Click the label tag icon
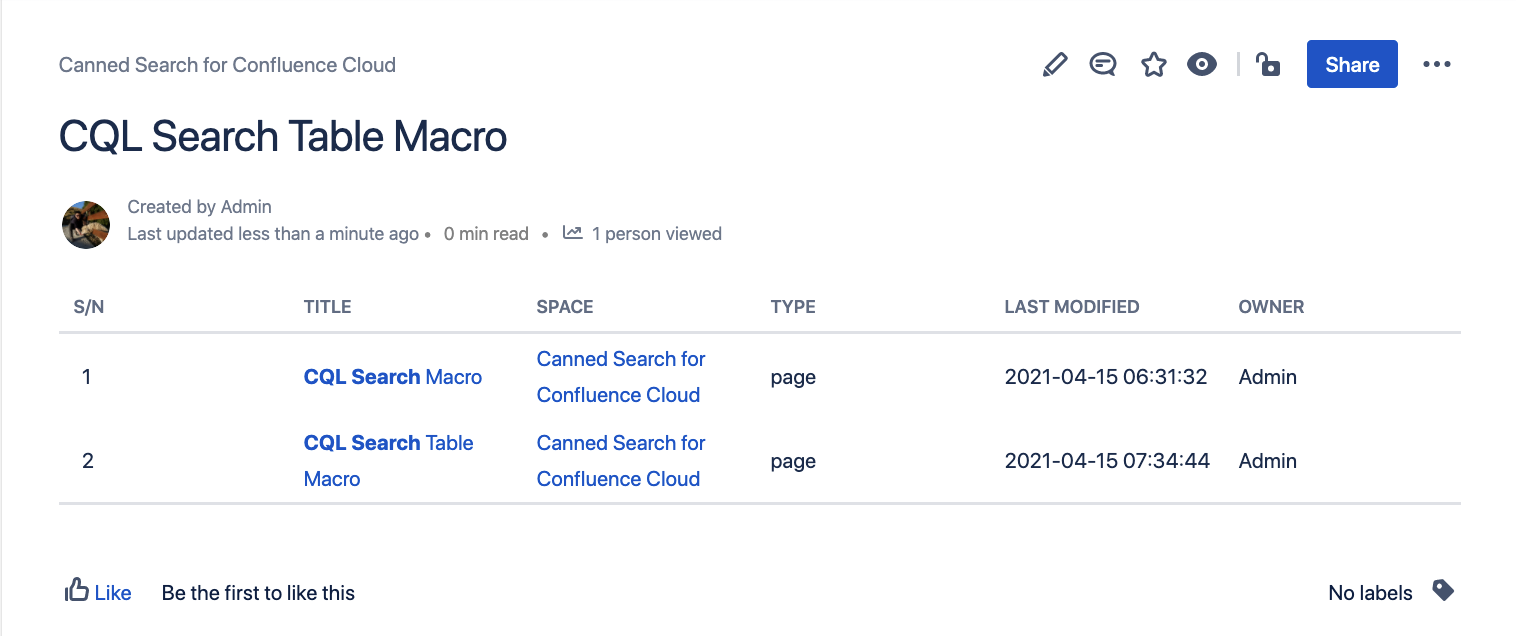This screenshot has height=636, width=1516. [1442, 590]
